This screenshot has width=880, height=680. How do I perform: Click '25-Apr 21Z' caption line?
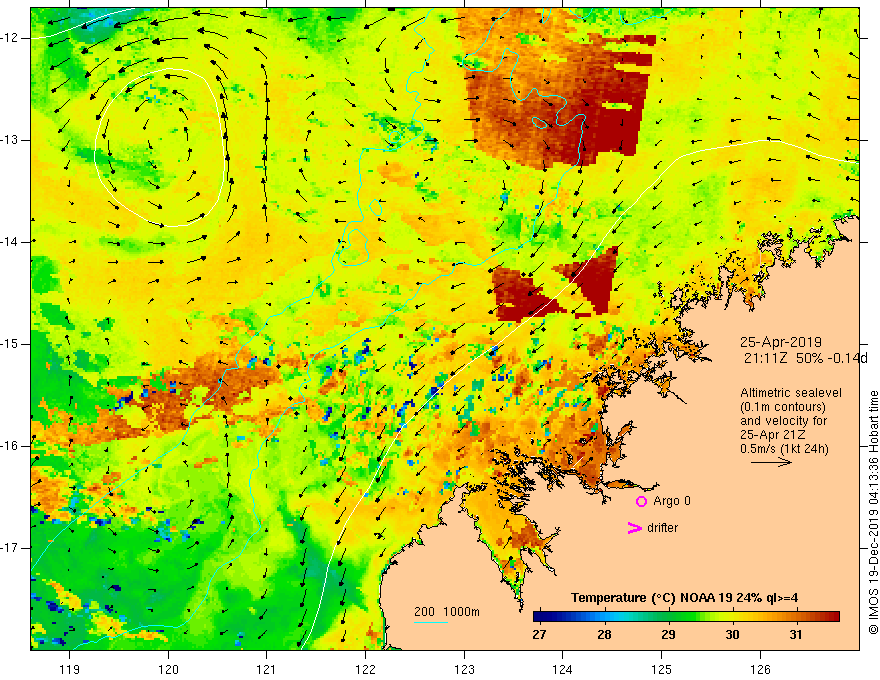coord(774,435)
